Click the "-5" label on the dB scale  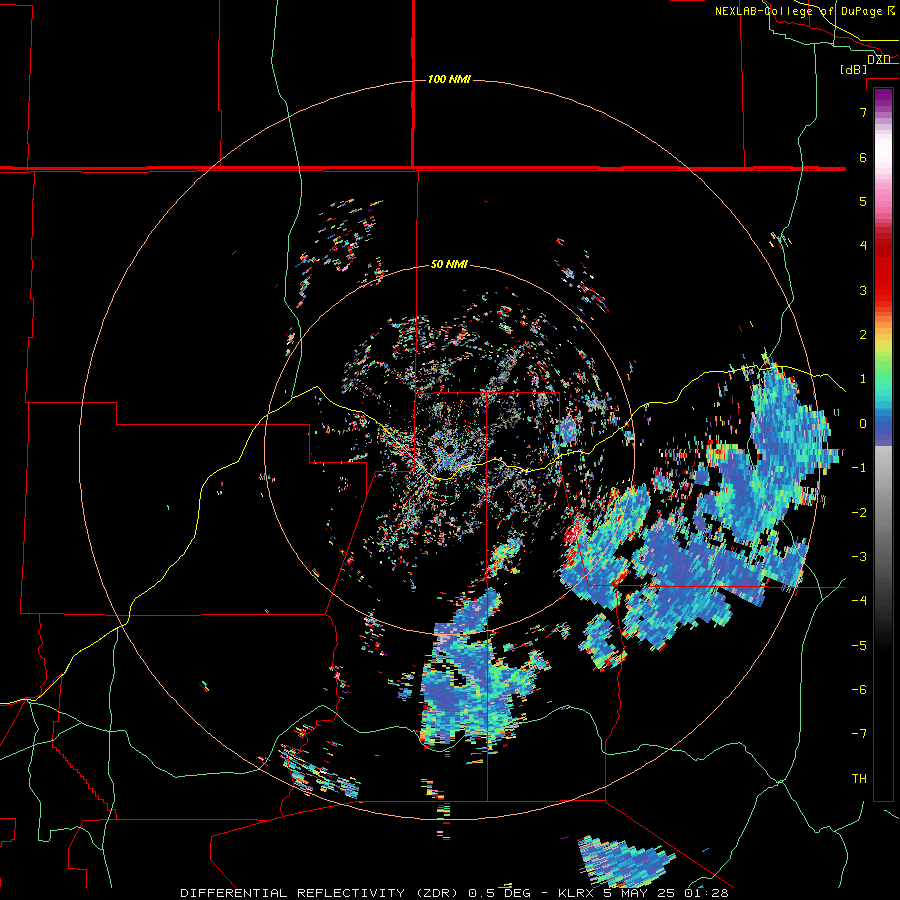coord(859,646)
